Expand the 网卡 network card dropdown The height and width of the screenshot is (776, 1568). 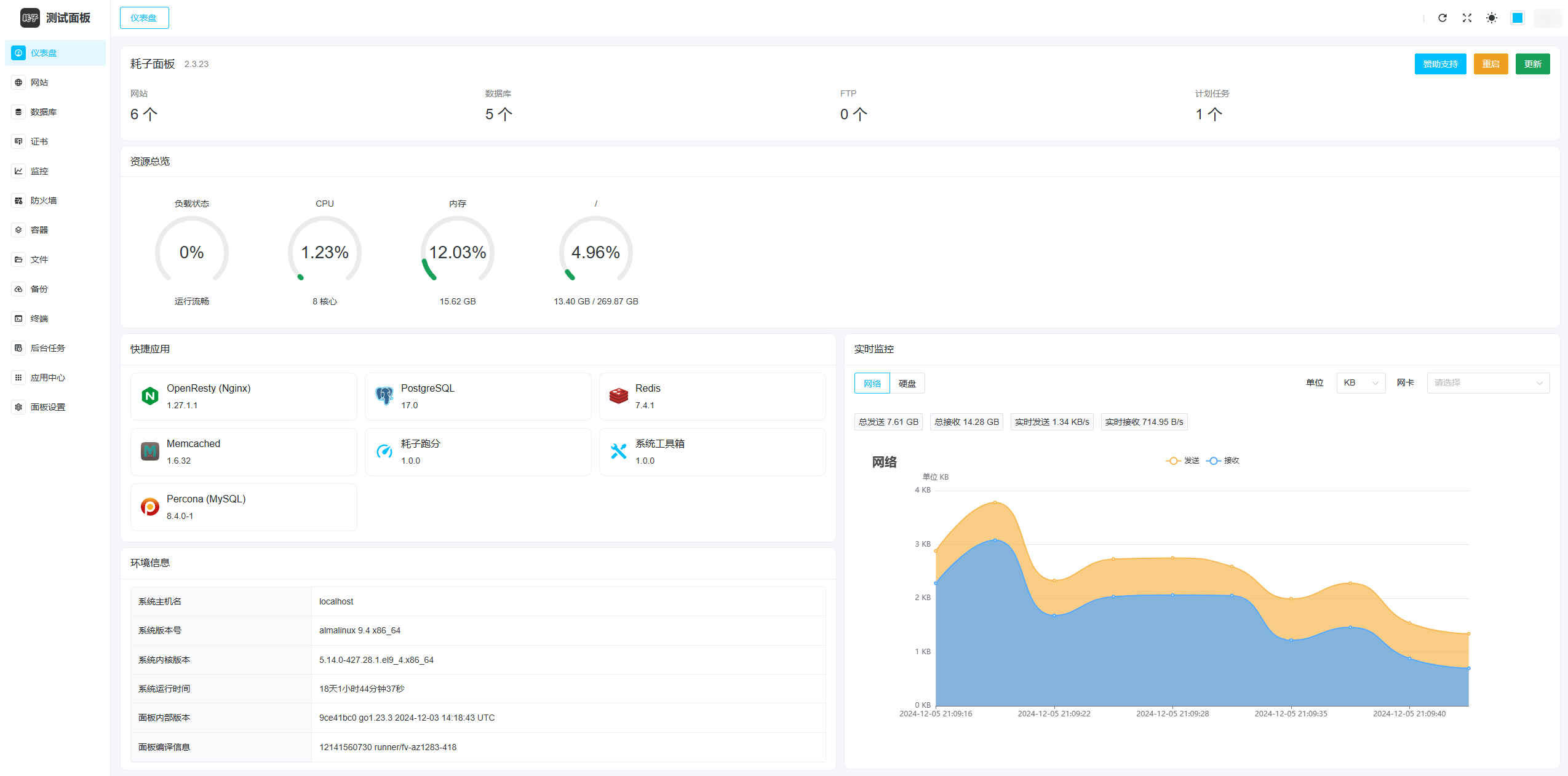tap(1487, 383)
